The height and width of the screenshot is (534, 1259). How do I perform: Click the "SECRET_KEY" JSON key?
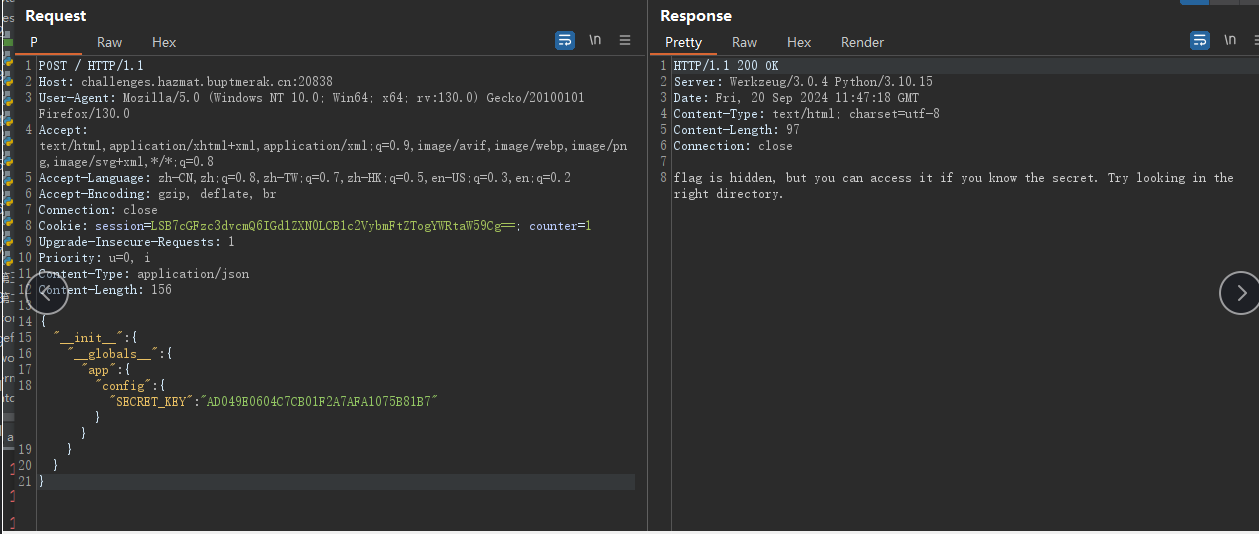[x=151, y=402]
